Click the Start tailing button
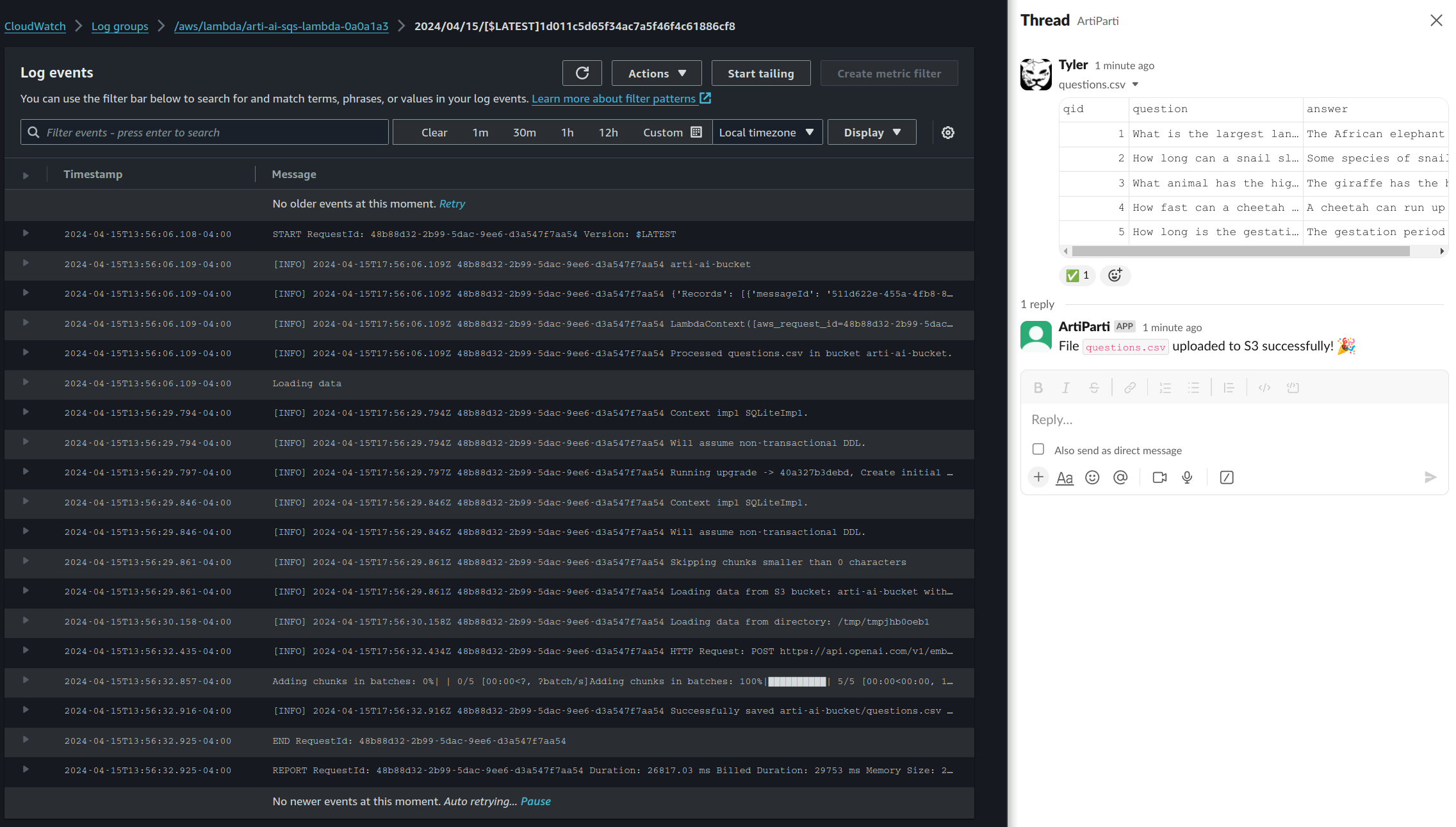 [761, 73]
